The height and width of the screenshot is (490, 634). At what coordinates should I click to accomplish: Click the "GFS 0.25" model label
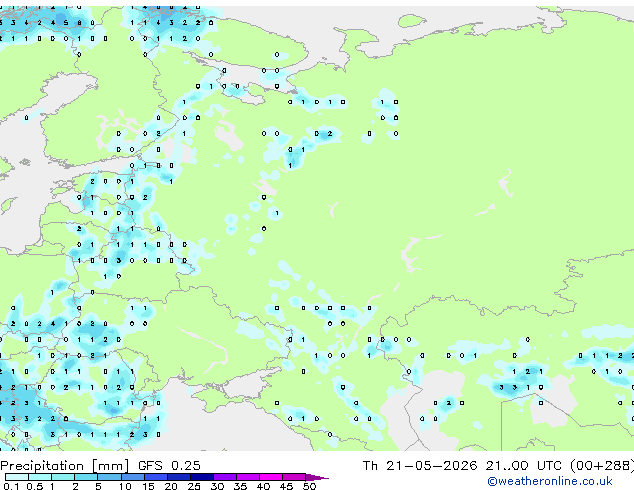coord(169,466)
